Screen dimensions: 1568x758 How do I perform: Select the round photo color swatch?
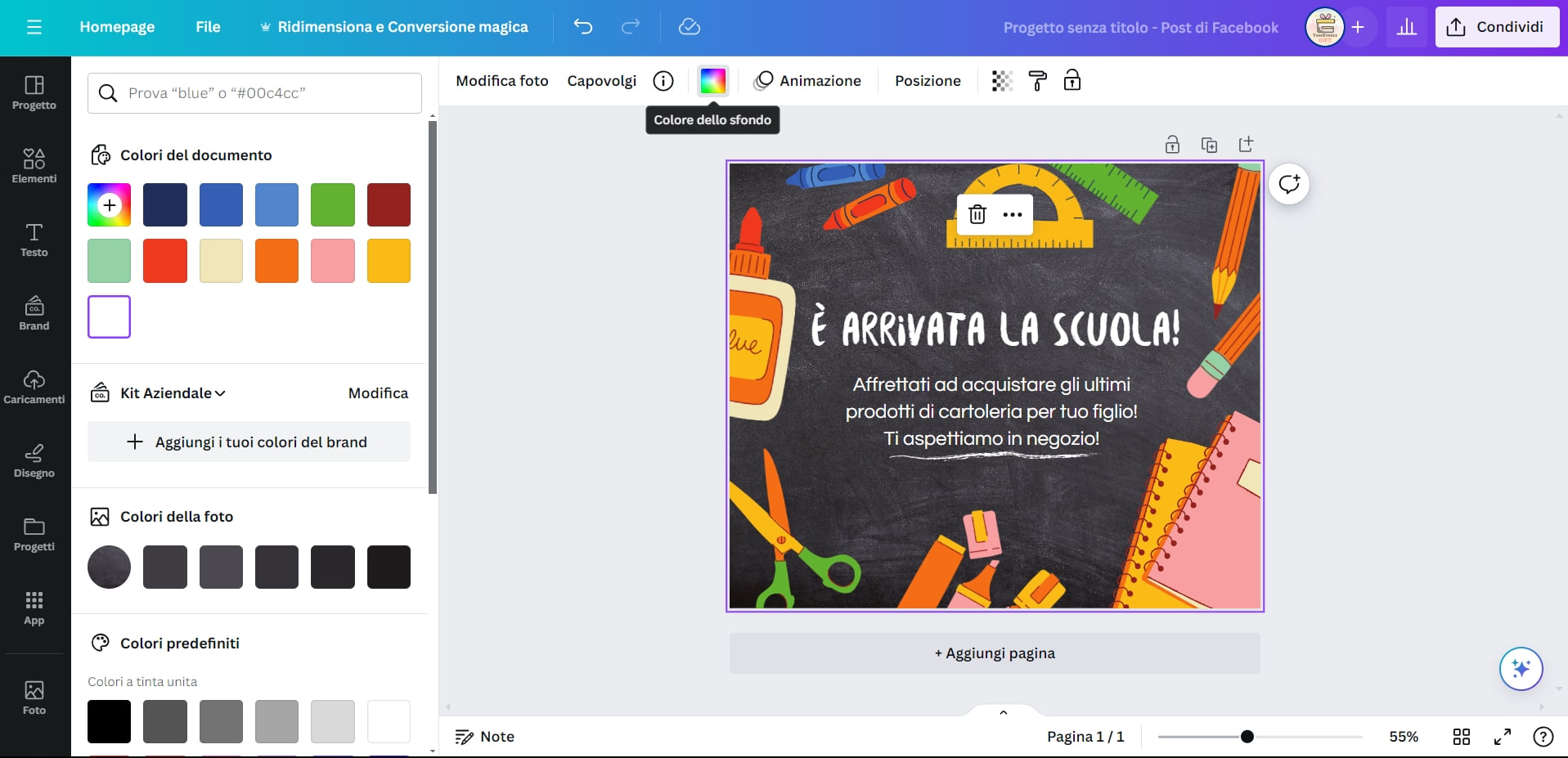109,567
